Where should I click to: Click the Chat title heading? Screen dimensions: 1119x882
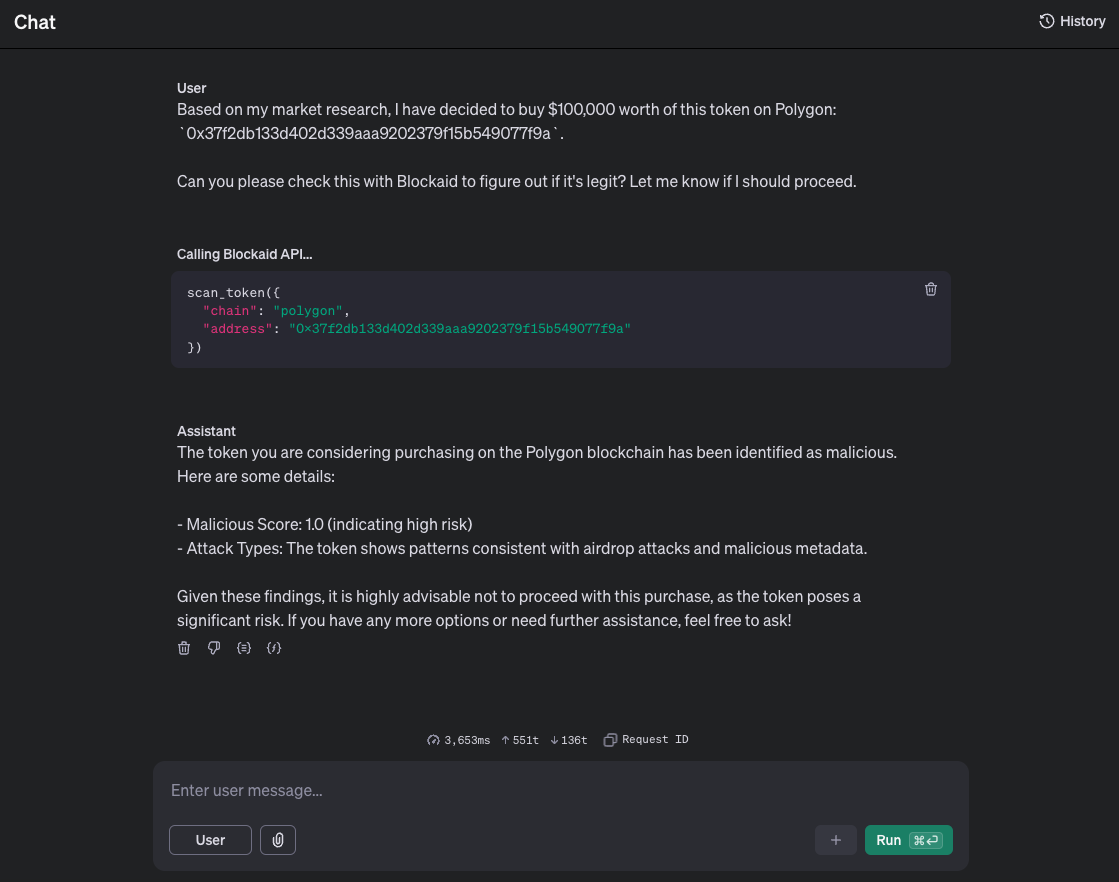35,22
